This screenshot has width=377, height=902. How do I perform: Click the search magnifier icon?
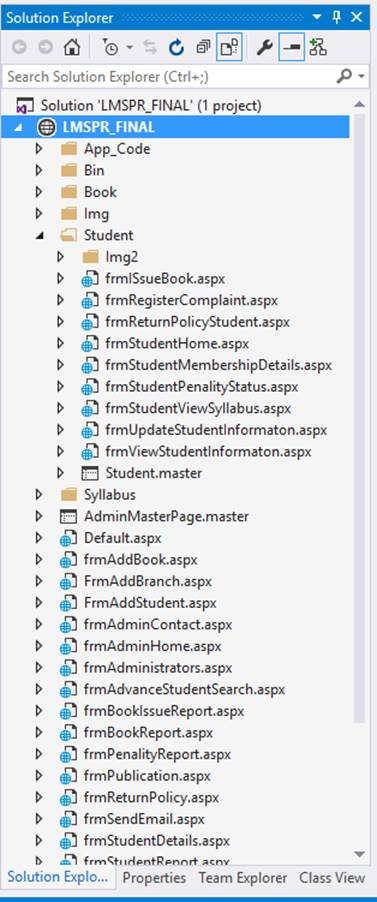[x=344, y=76]
